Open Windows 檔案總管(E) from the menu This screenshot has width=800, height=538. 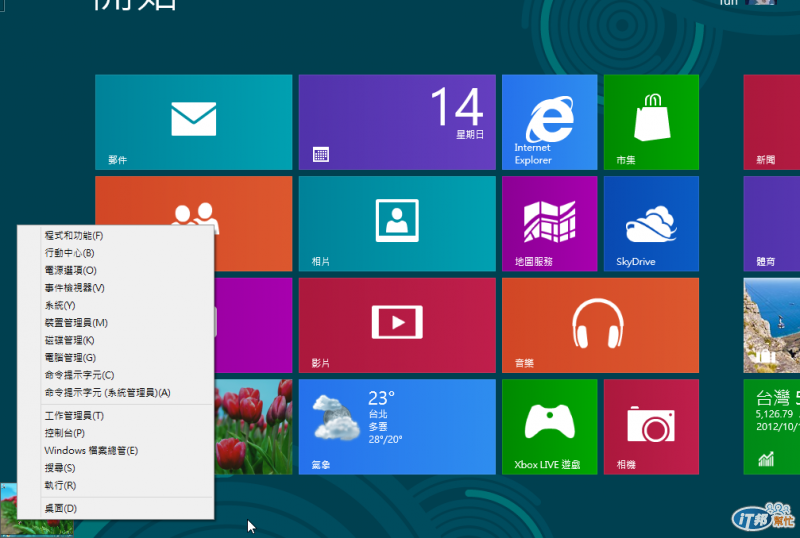pos(115,450)
